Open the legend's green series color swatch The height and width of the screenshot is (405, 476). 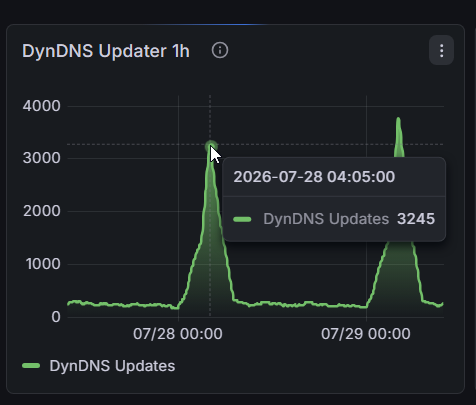pyautogui.click(x=31, y=366)
